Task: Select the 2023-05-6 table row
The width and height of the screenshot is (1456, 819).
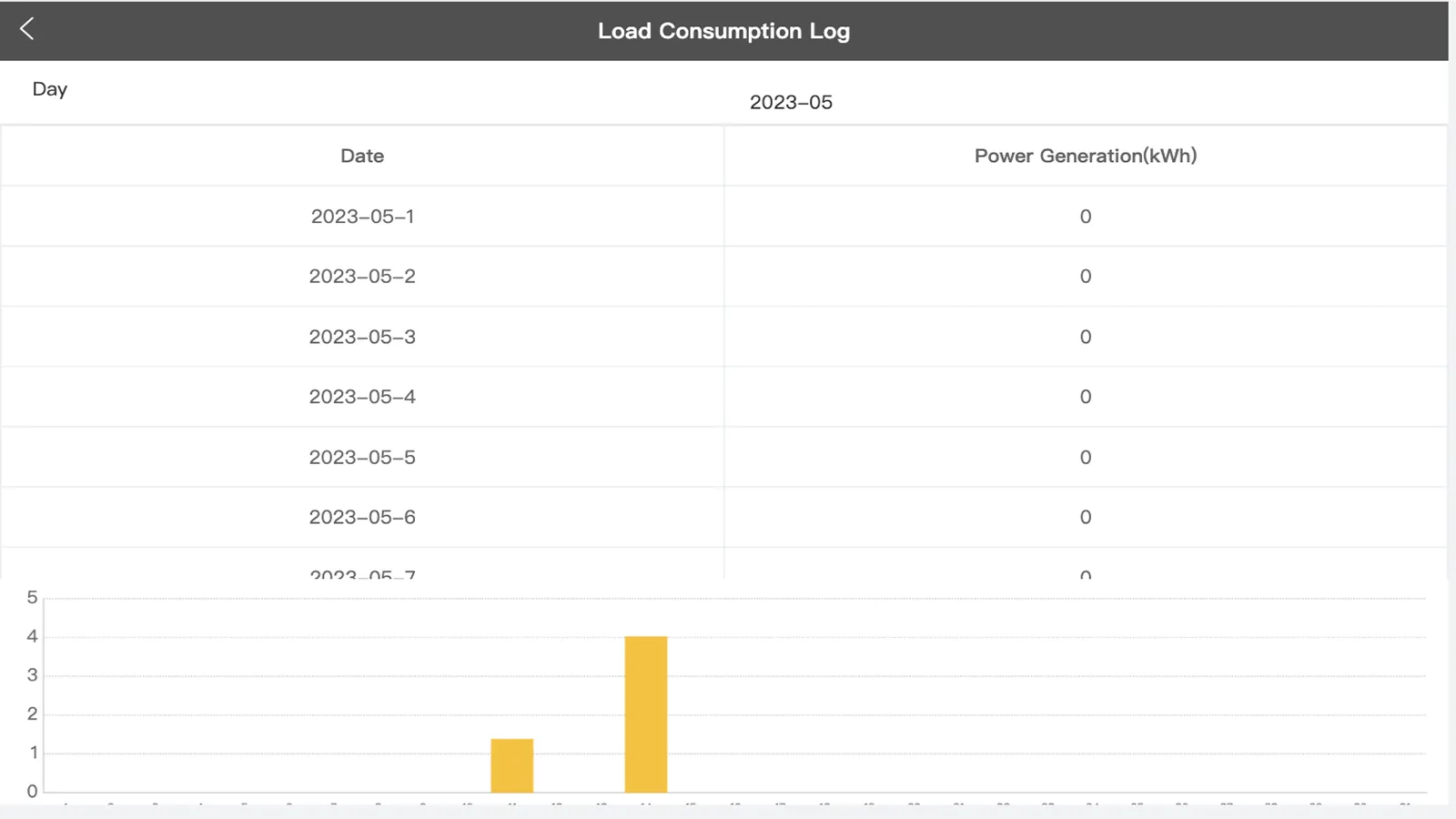Action: [x=361, y=516]
